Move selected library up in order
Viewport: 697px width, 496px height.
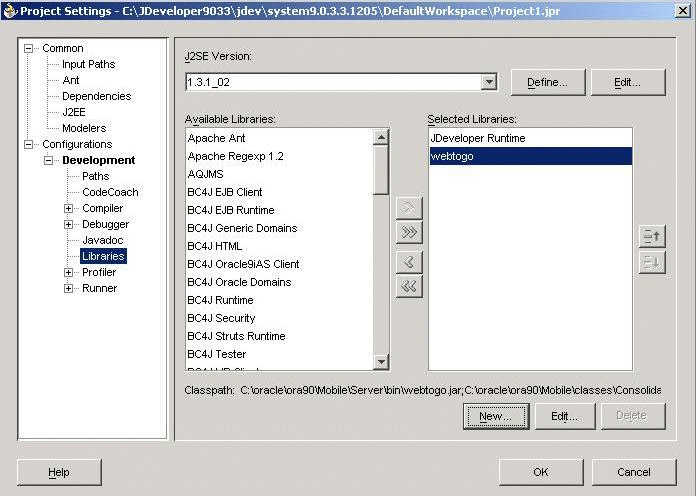coord(652,236)
